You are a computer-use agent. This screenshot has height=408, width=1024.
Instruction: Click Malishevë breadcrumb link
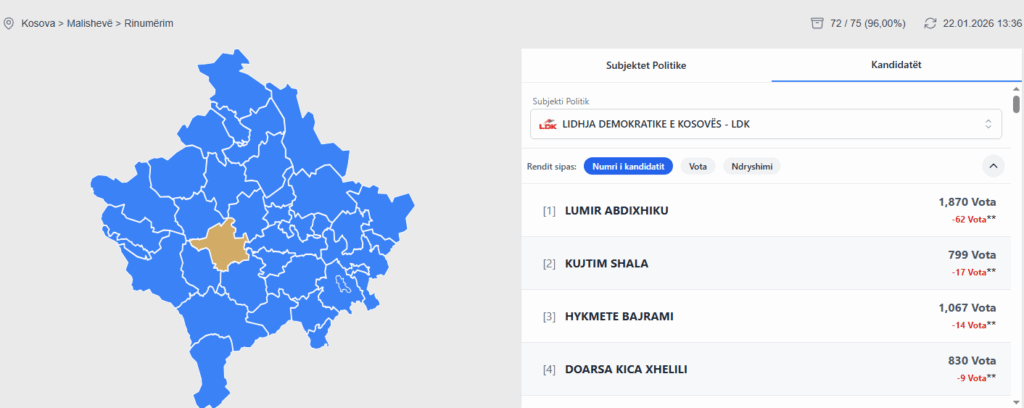[x=90, y=23]
